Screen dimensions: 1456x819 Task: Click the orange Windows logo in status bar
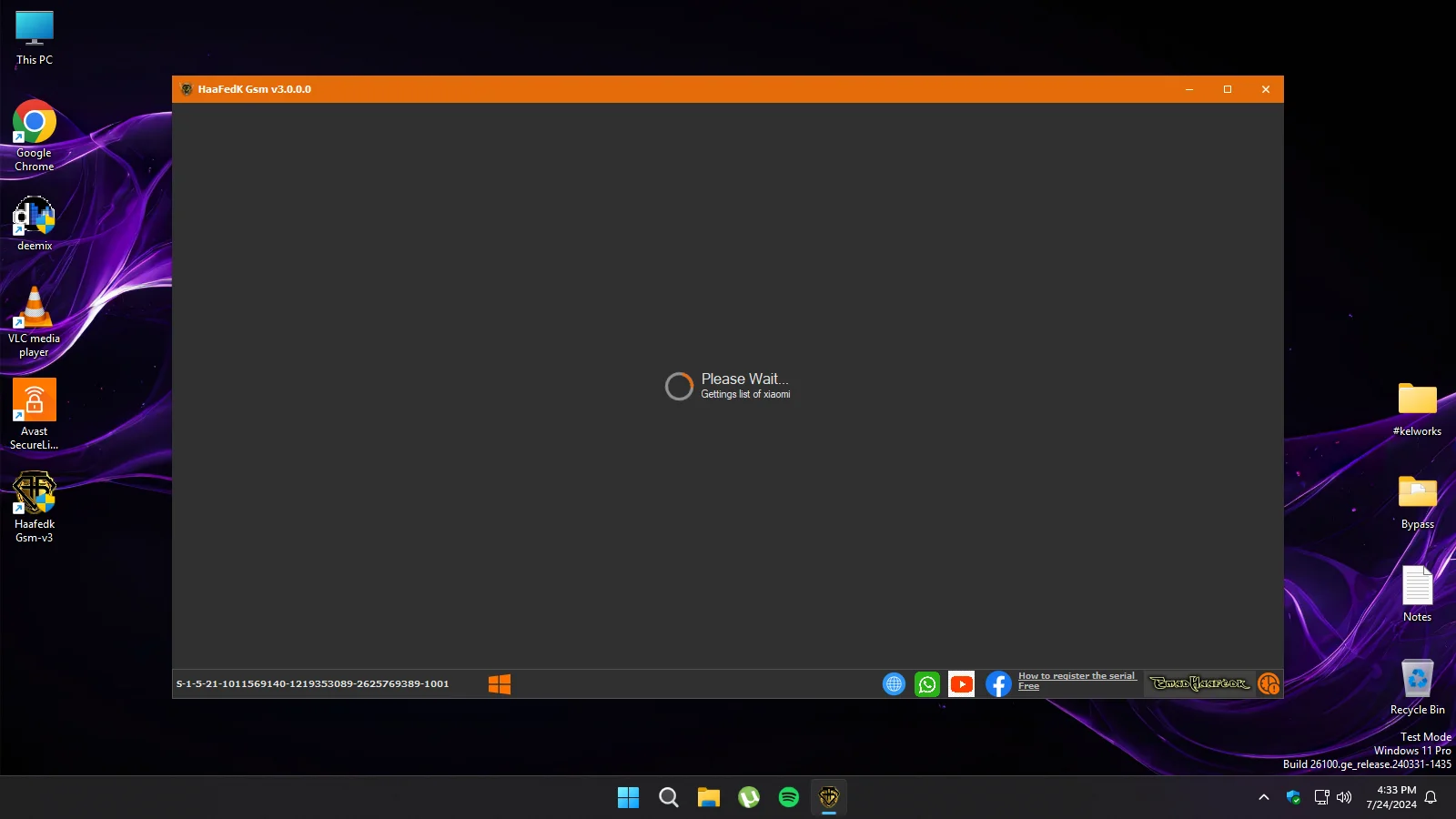(x=500, y=684)
